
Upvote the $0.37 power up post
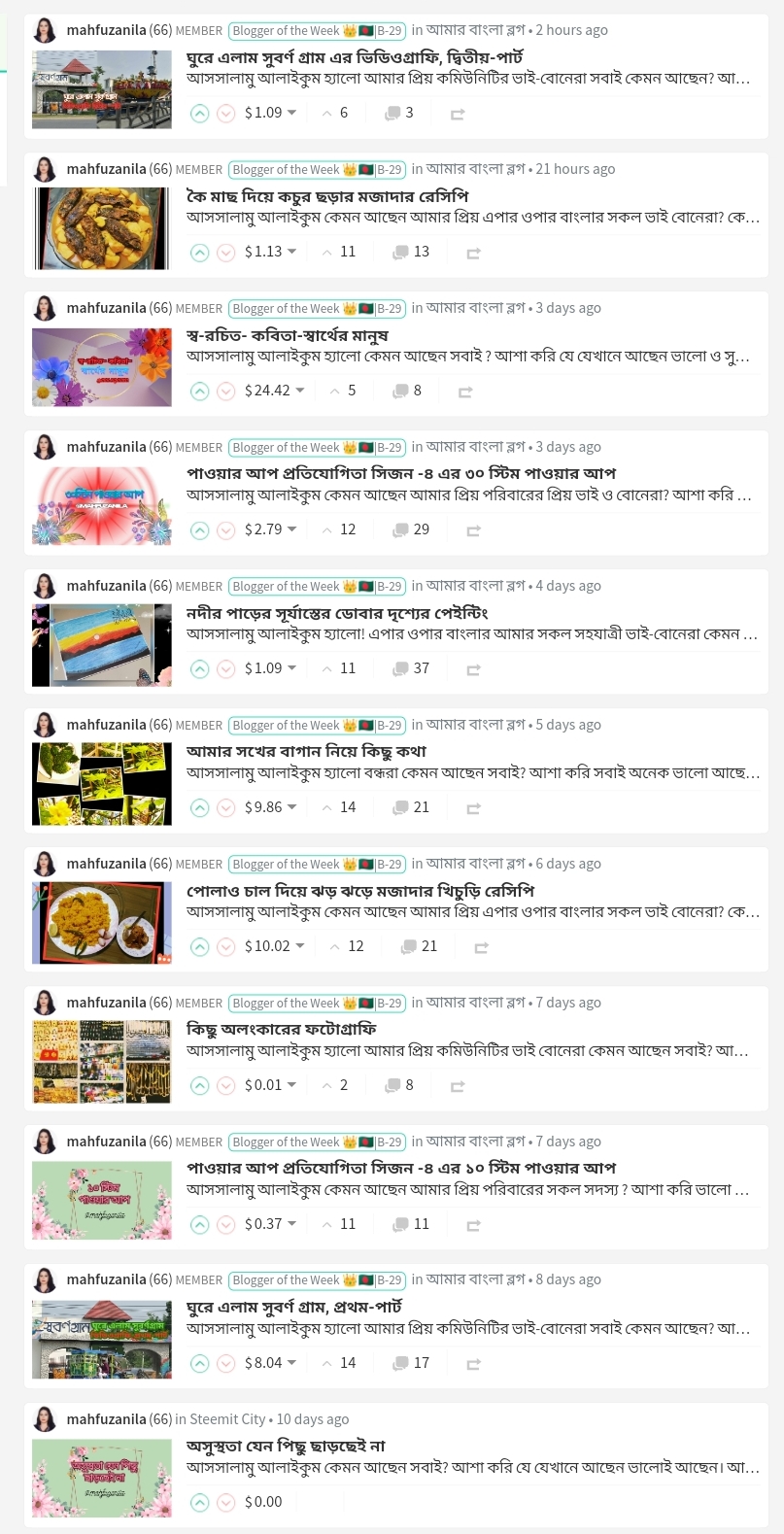(199, 1225)
